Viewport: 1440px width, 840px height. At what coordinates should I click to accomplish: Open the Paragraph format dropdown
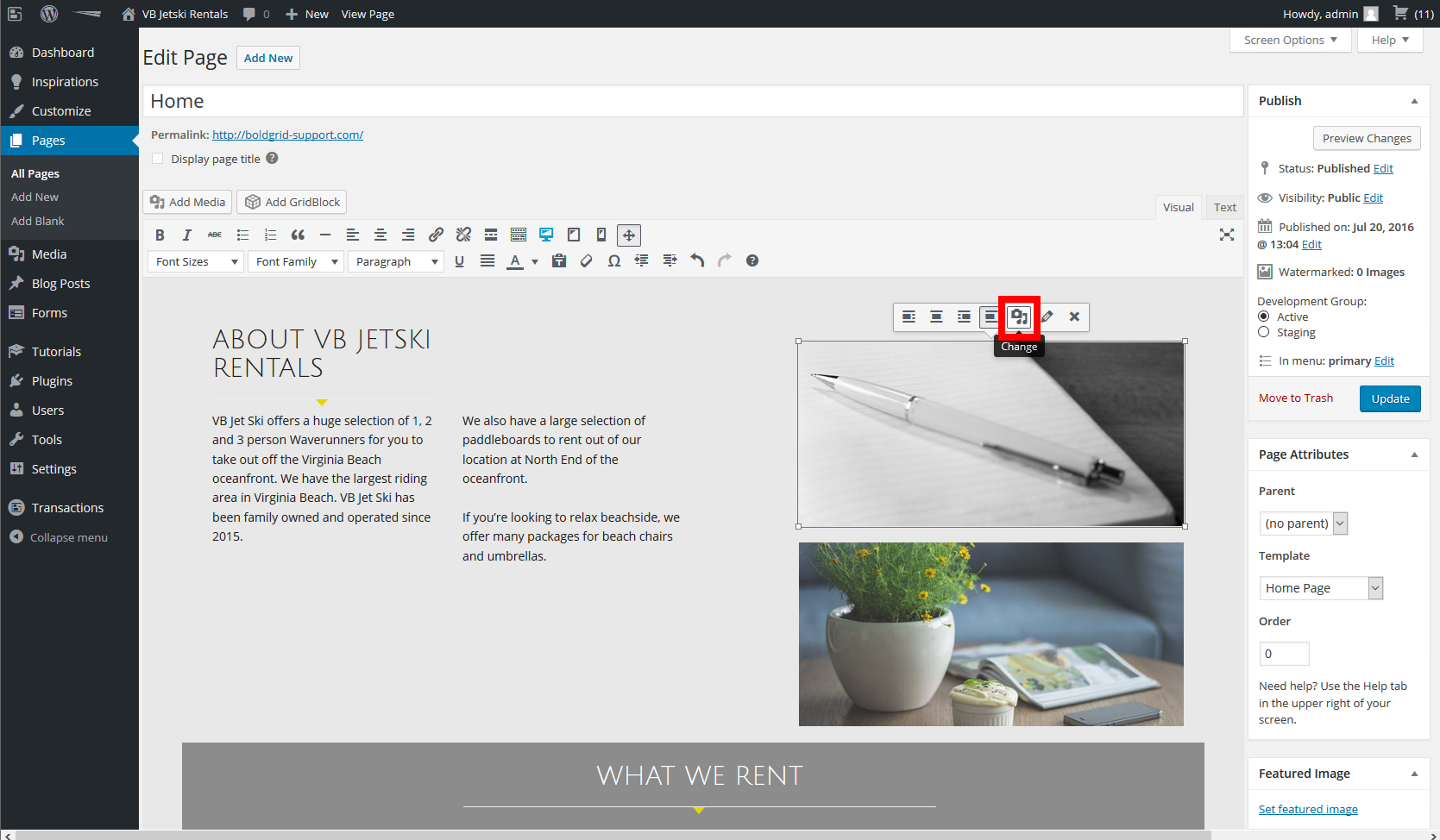click(x=396, y=261)
